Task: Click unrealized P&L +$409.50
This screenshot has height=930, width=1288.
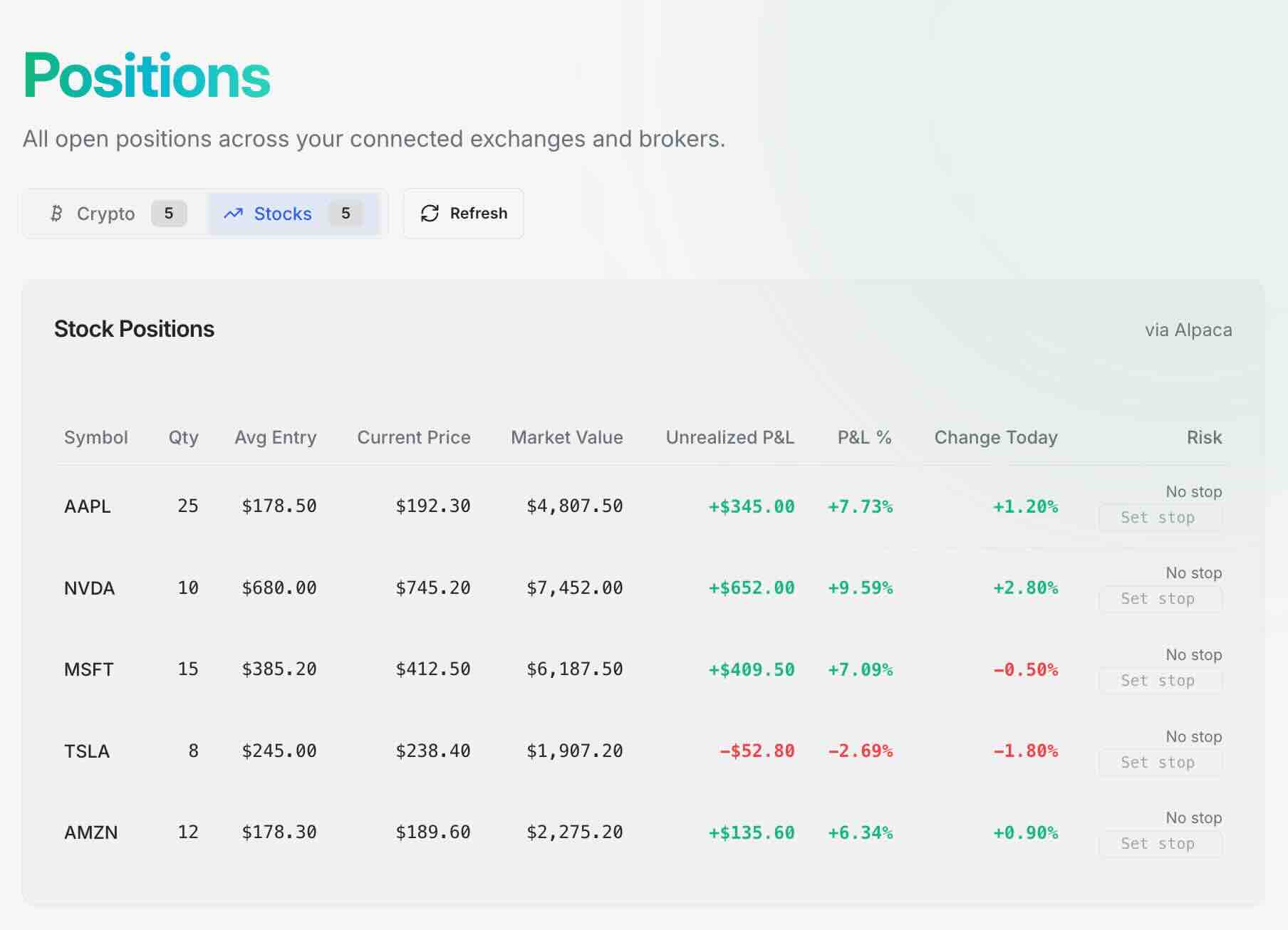Action: (752, 670)
